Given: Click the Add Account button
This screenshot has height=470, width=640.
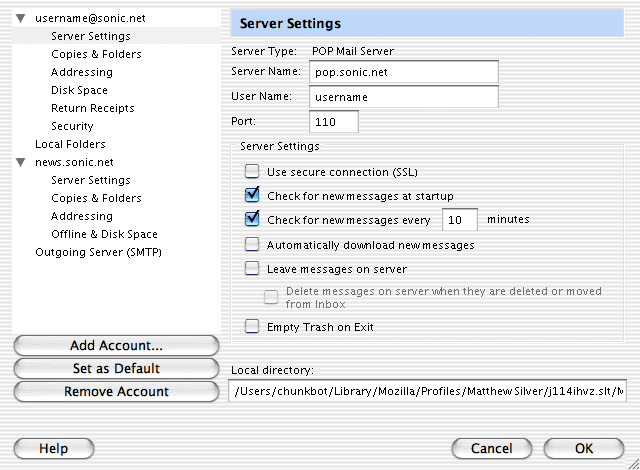Looking at the screenshot, I should (116, 346).
